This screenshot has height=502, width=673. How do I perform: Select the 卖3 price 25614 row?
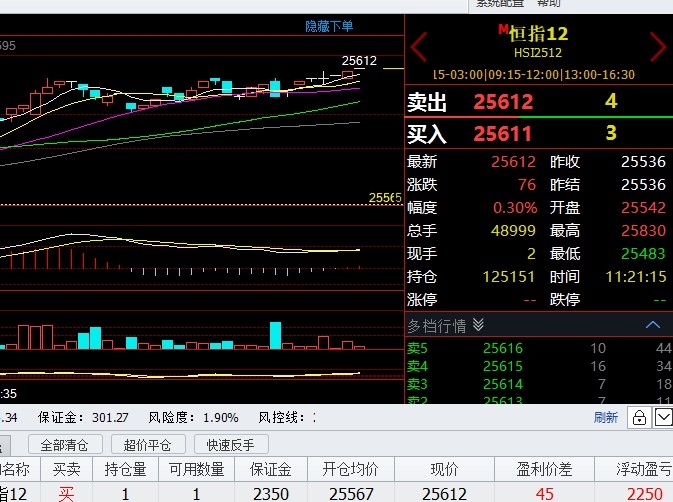pos(539,384)
